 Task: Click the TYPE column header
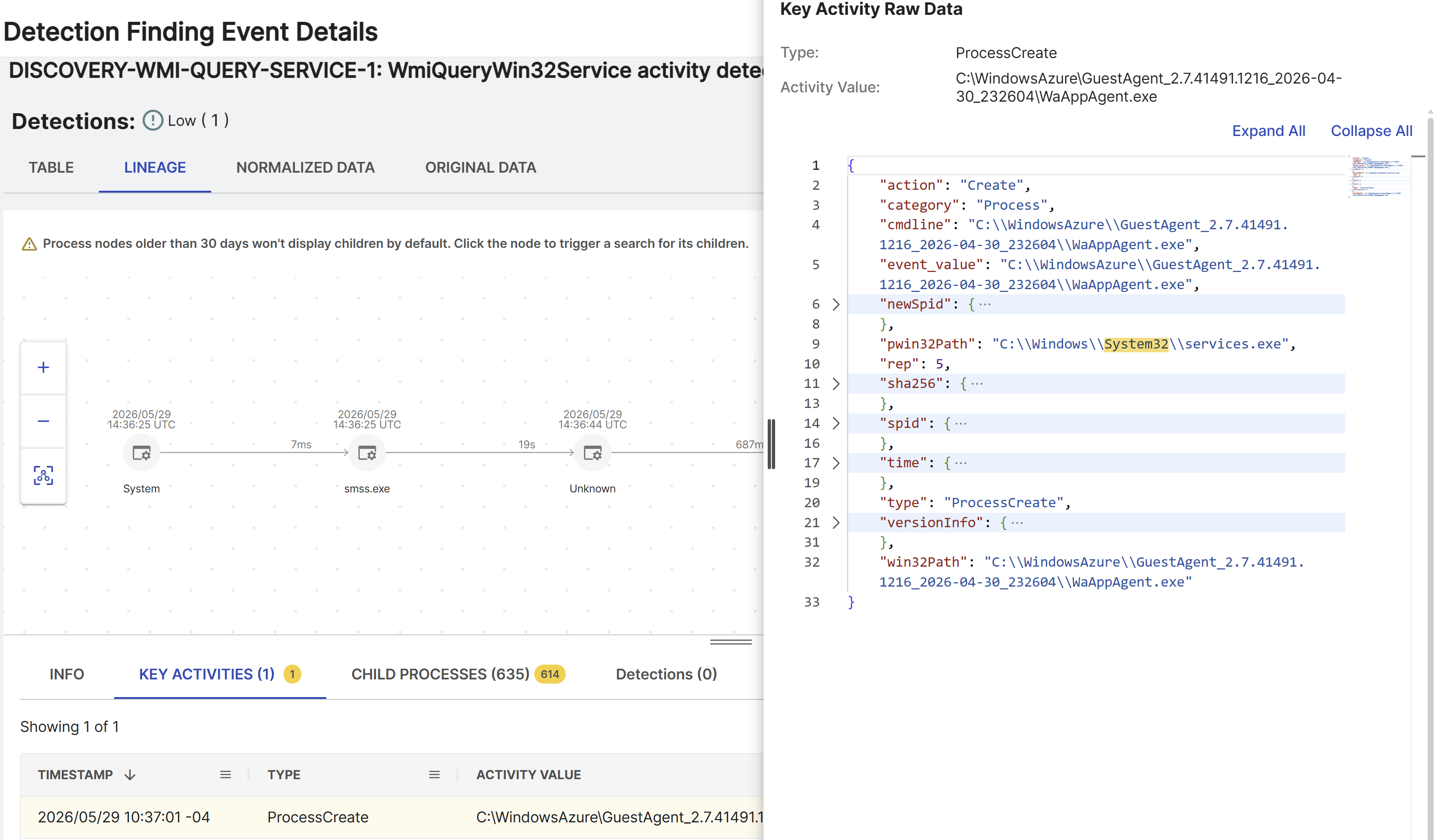point(284,775)
